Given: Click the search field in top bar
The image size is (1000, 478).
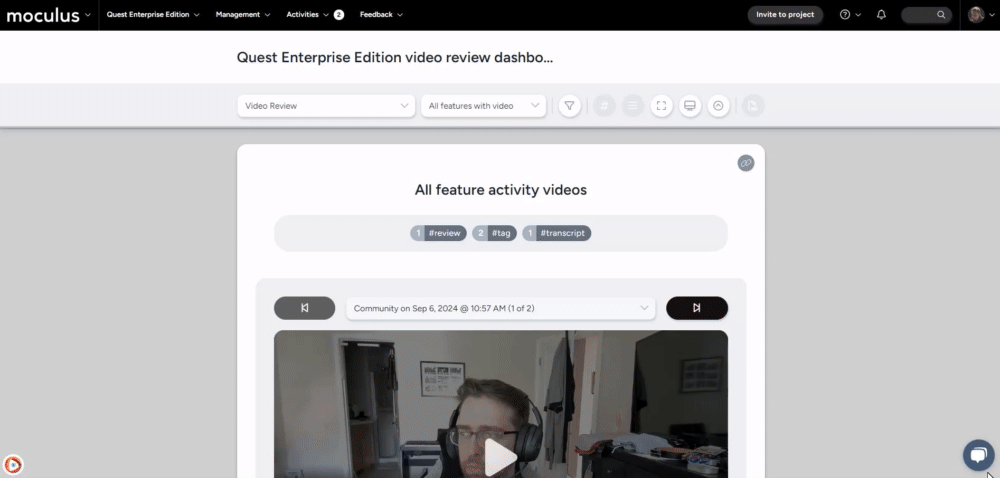Looking at the screenshot, I should [926, 15].
